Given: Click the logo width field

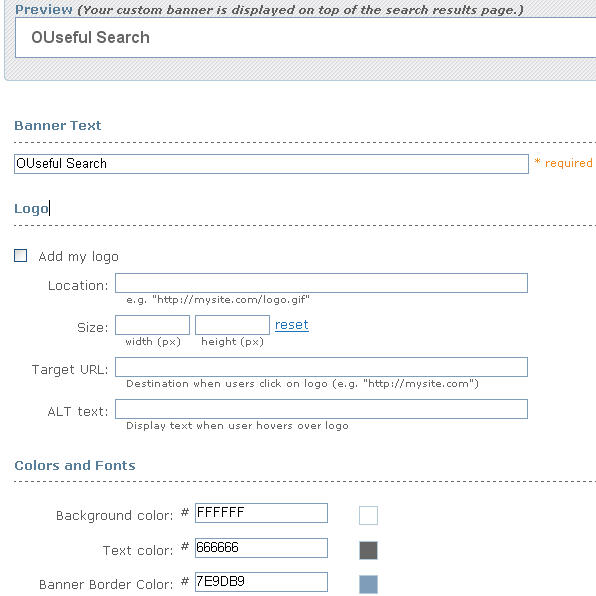Looking at the screenshot, I should (x=152, y=325).
